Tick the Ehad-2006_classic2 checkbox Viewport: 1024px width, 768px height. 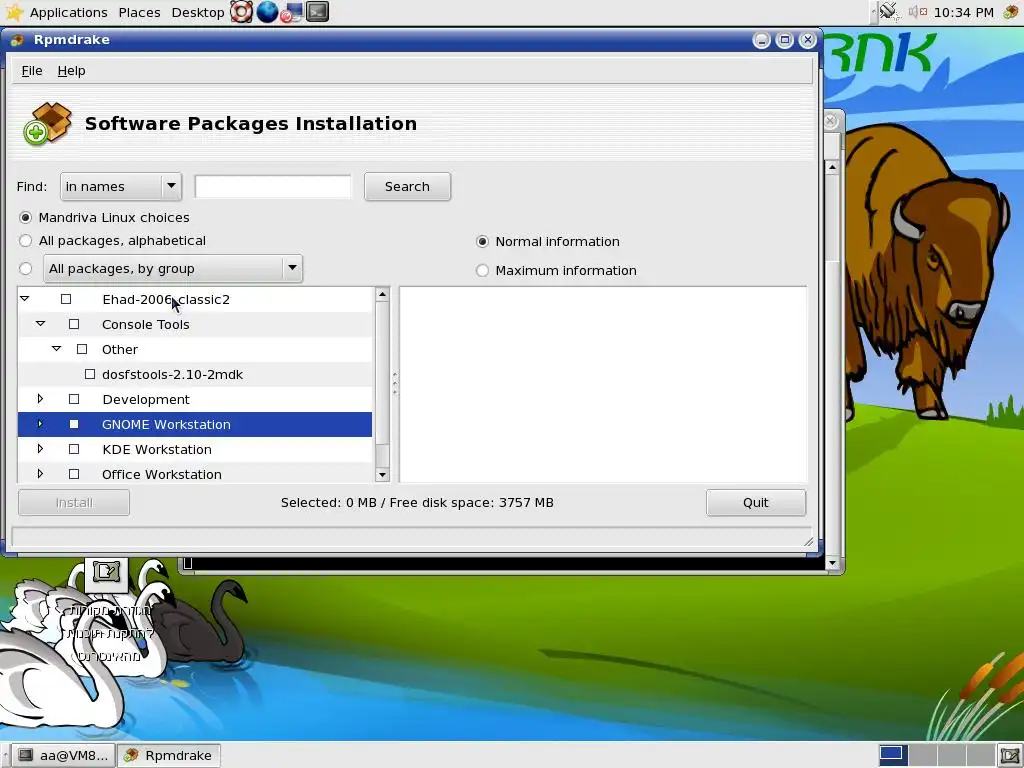(66, 299)
